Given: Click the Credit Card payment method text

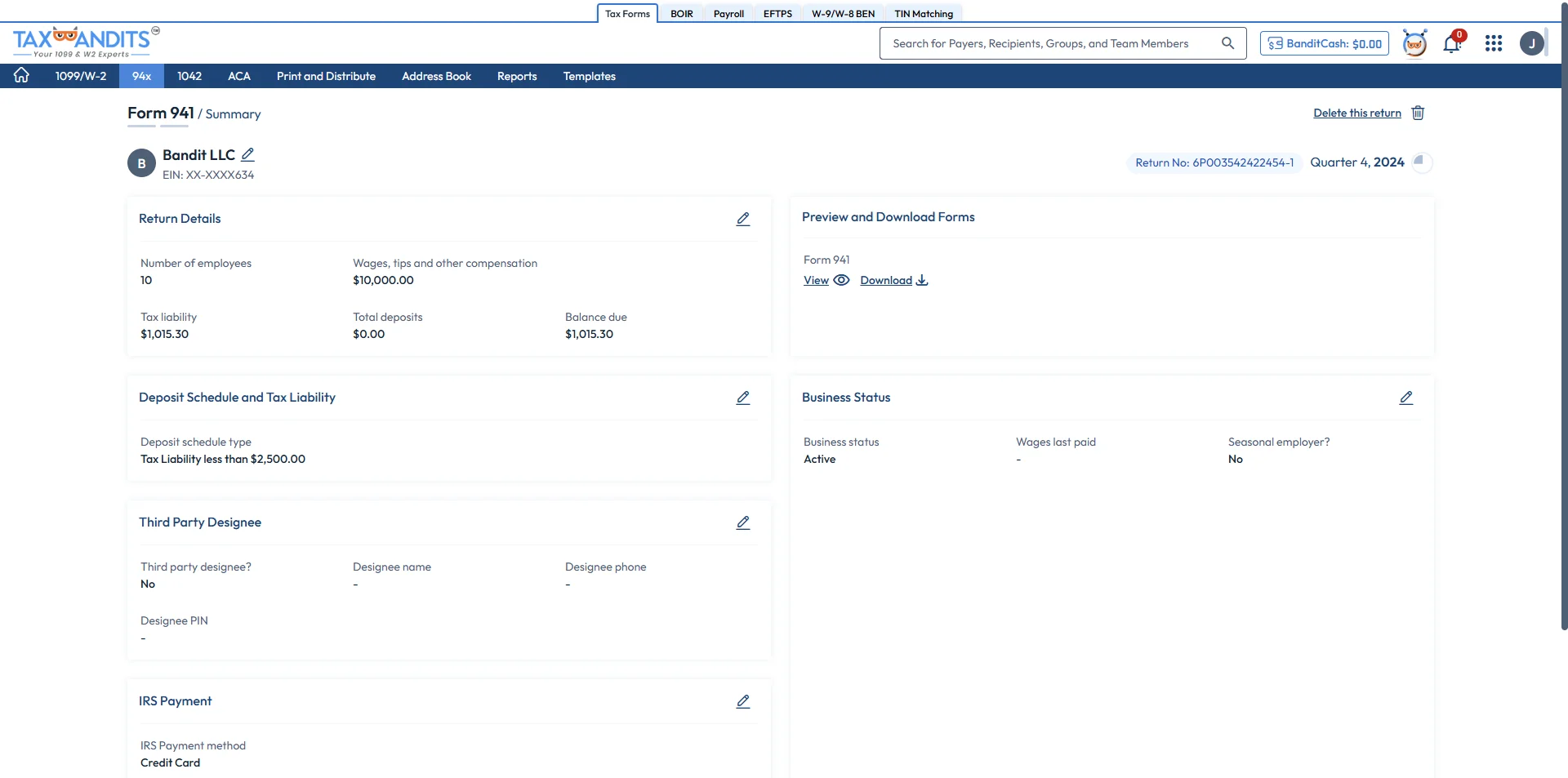Looking at the screenshot, I should coord(170,762).
